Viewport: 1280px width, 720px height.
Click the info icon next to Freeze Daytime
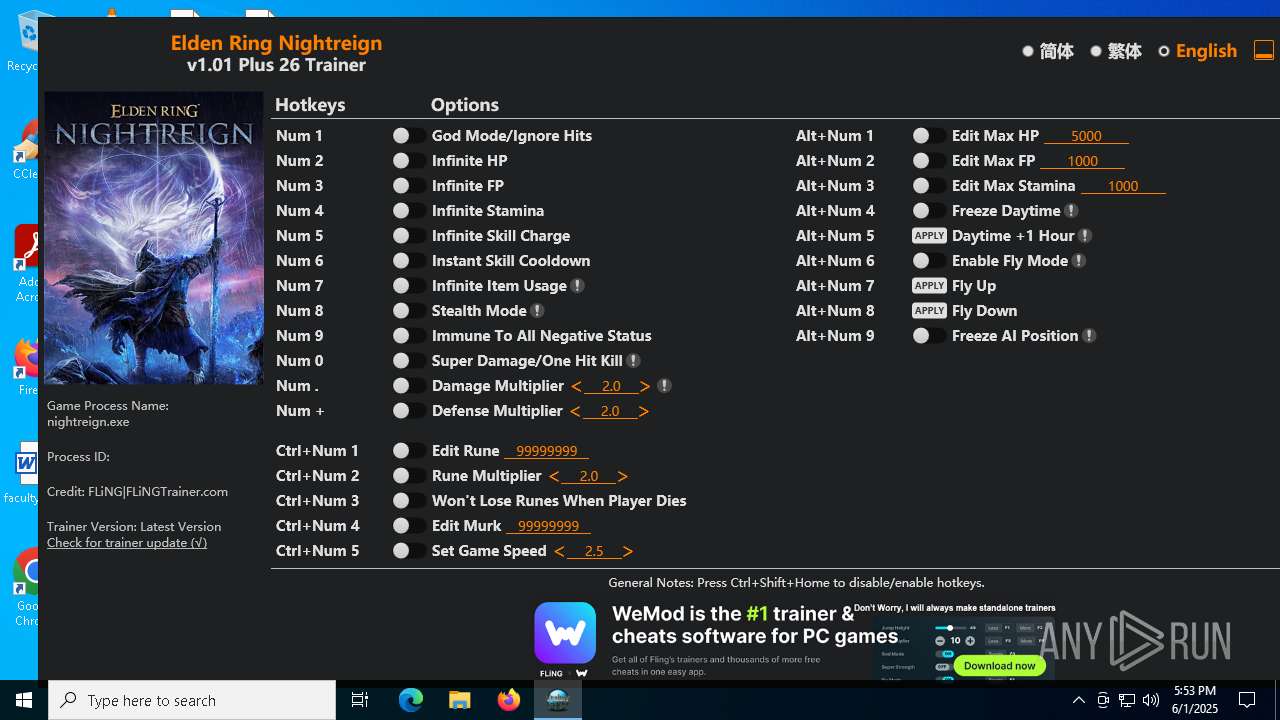pyautogui.click(x=1071, y=211)
